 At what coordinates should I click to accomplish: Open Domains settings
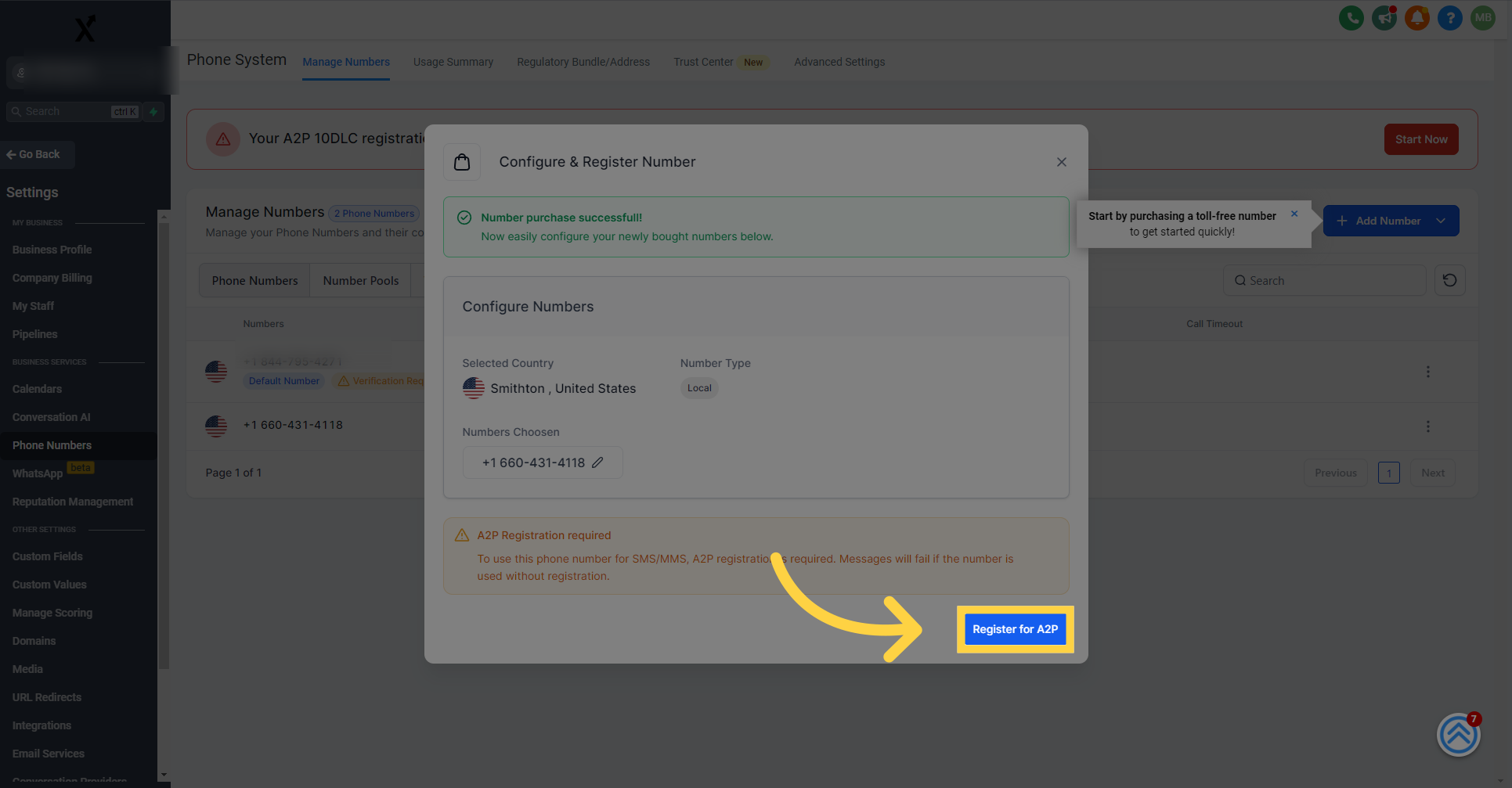[34, 641]
